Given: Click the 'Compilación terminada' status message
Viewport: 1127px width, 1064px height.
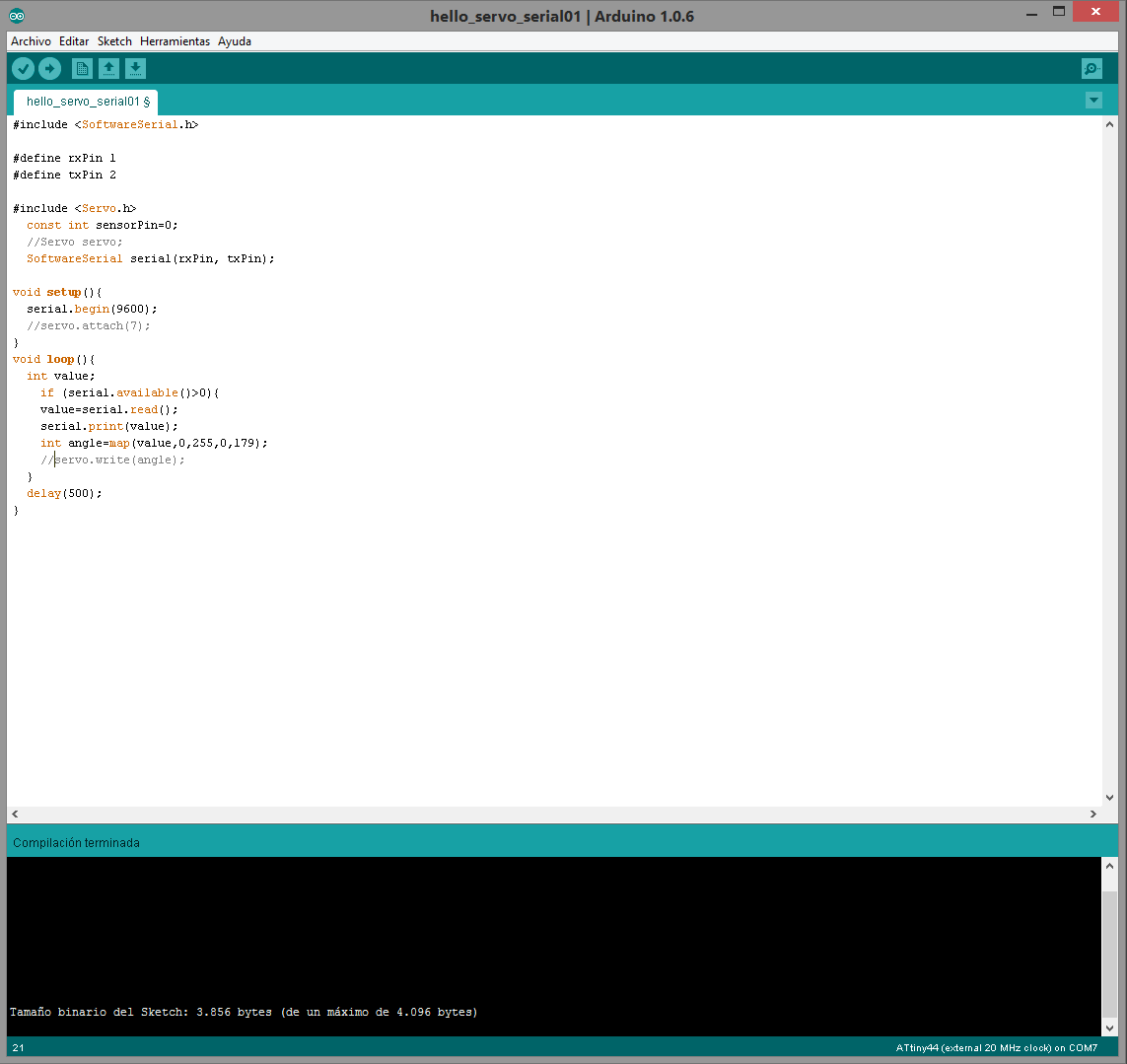Looking at the screenshot, I should pyautogui.click(x=76, y=842).
